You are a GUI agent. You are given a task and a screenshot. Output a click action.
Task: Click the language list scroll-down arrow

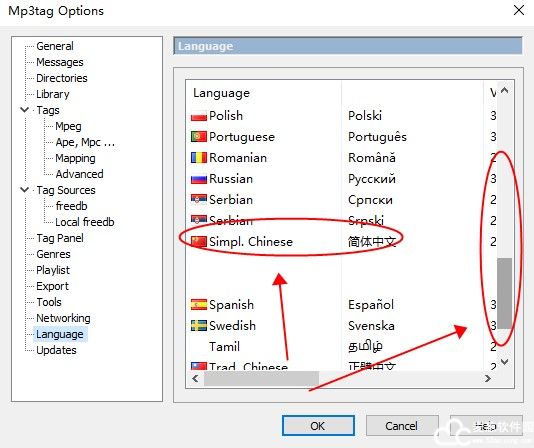(505, 362)
